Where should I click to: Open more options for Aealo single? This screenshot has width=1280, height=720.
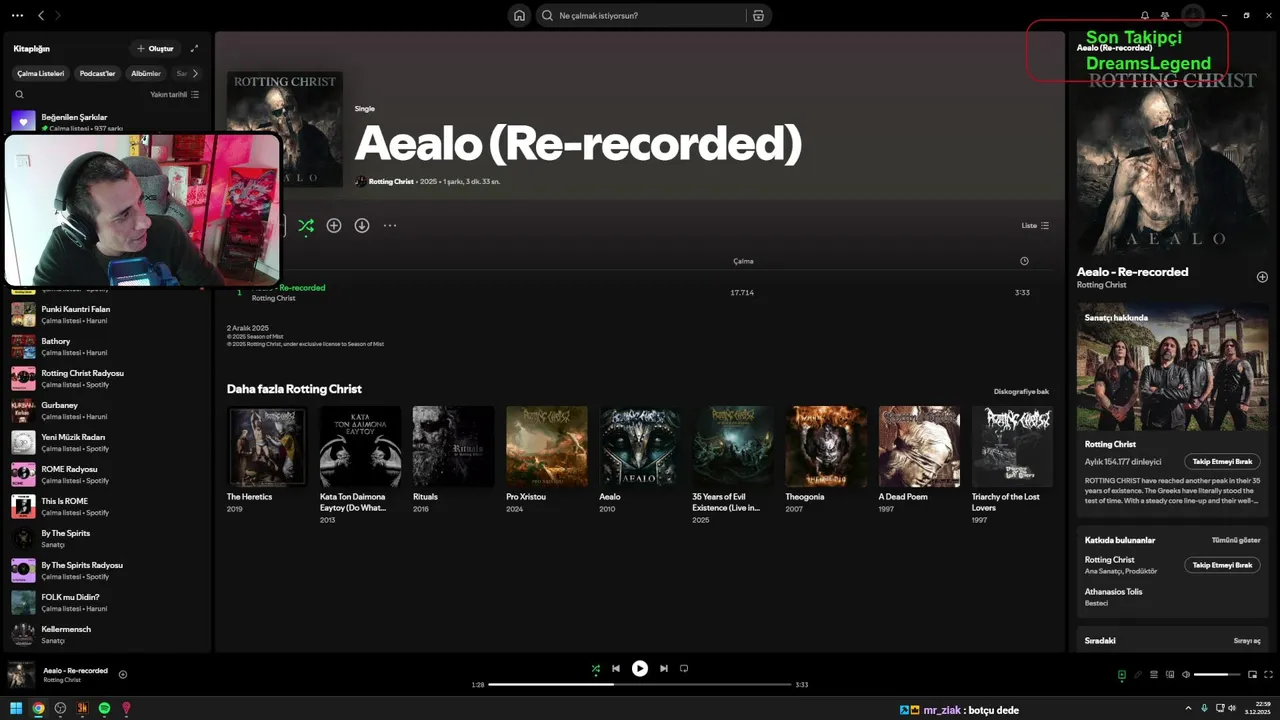pos(390,226)
